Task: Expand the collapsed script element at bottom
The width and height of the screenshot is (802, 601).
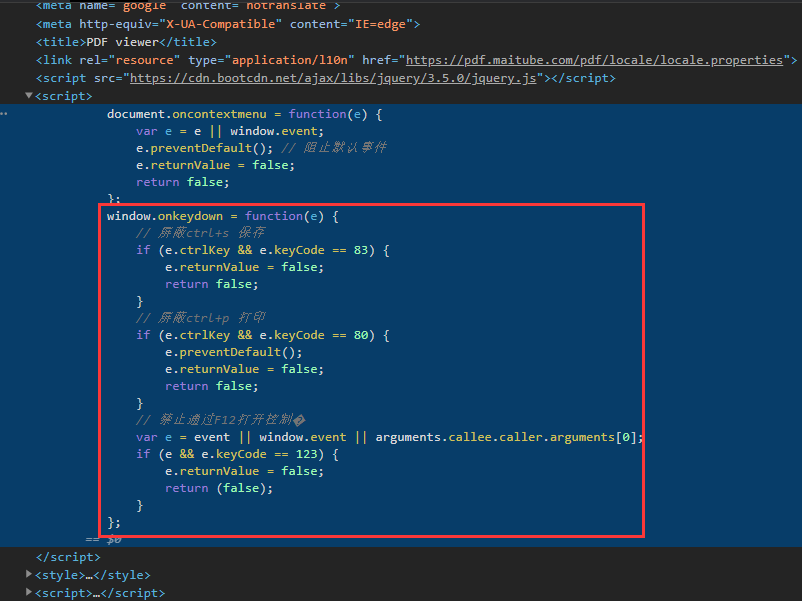Action: click(29, 592)
